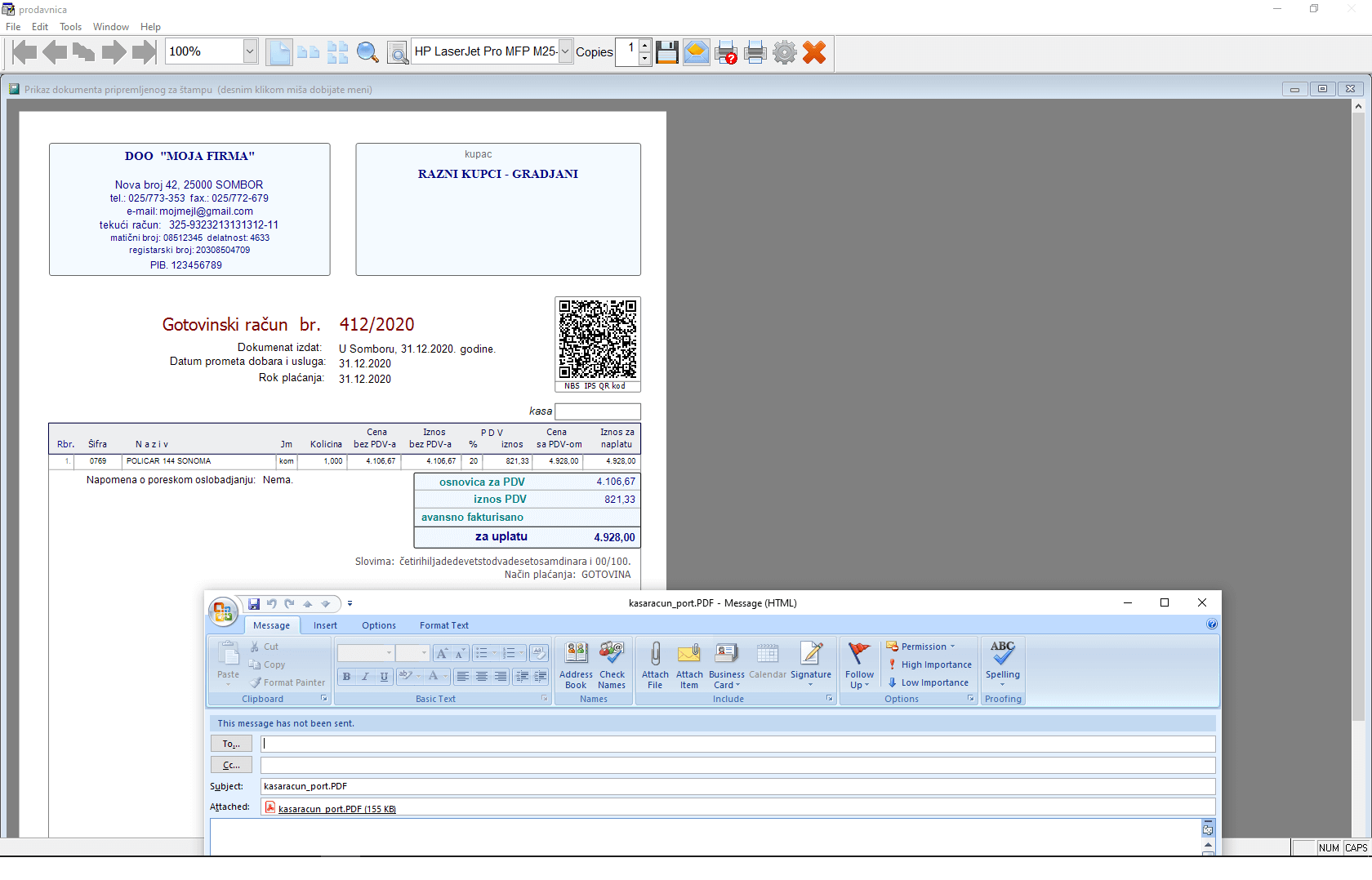Screen dimensions: 1372x880
Task: Click the red X close preview icon
Action: (x=814, y=52)
